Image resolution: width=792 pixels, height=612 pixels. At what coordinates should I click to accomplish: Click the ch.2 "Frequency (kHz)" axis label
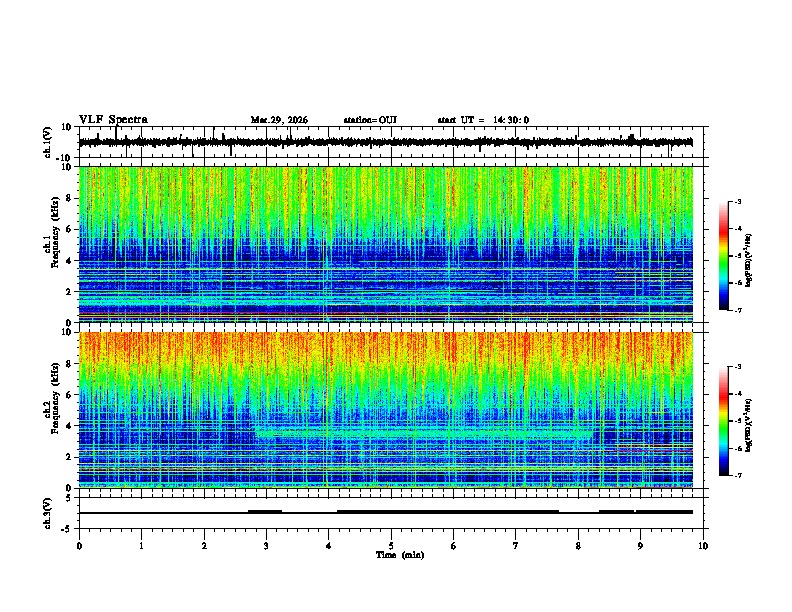[55, 398]
